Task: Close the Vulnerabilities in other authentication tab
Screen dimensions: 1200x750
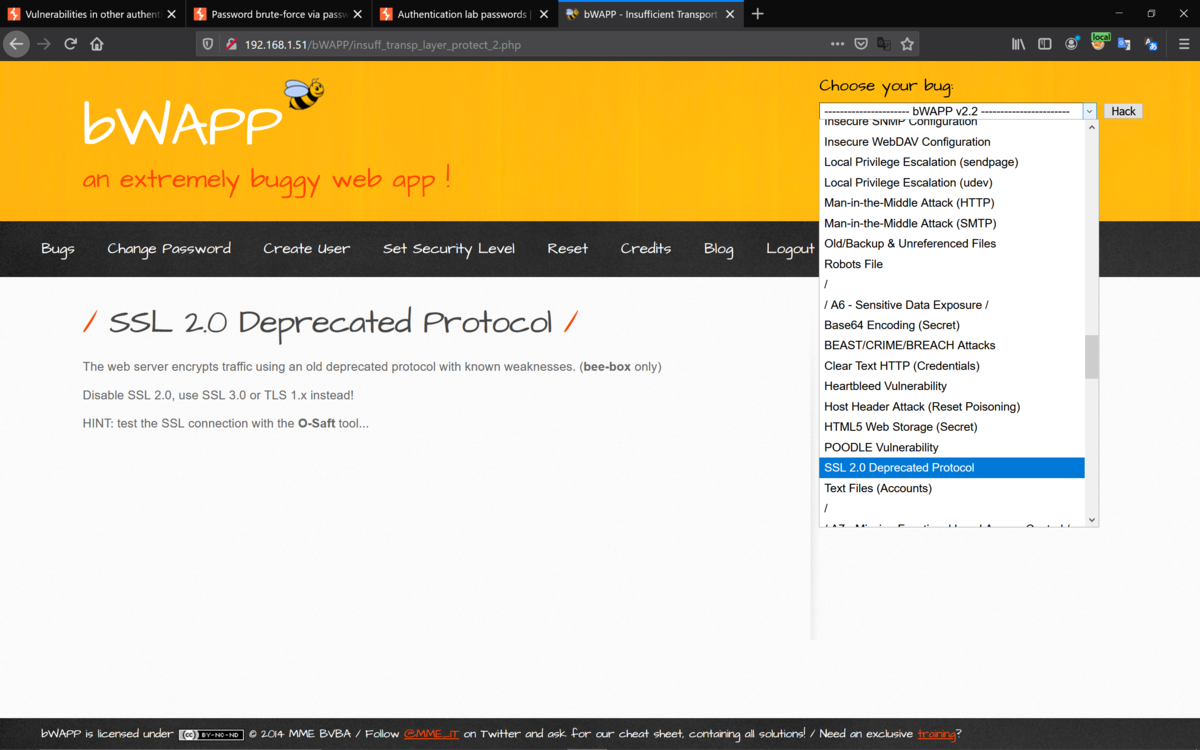Action: pos(172,14)
